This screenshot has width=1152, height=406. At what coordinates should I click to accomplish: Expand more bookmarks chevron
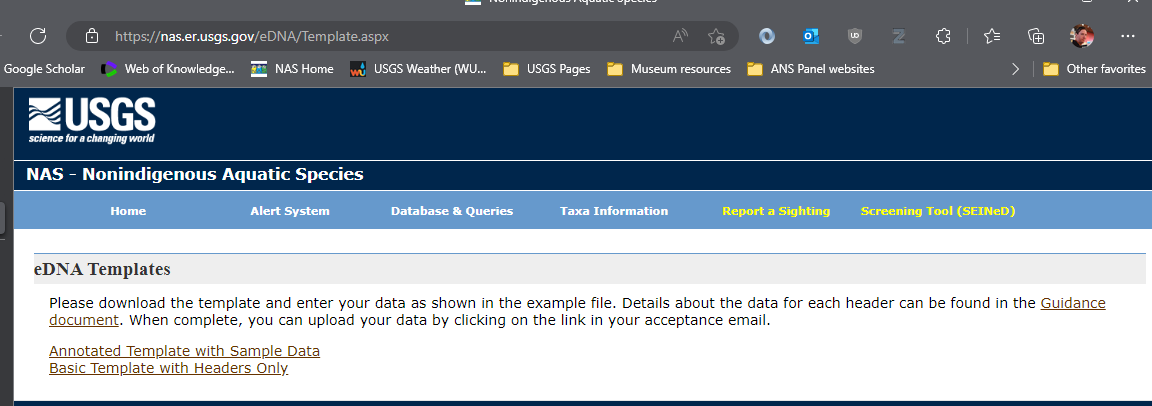point(1015,69)
